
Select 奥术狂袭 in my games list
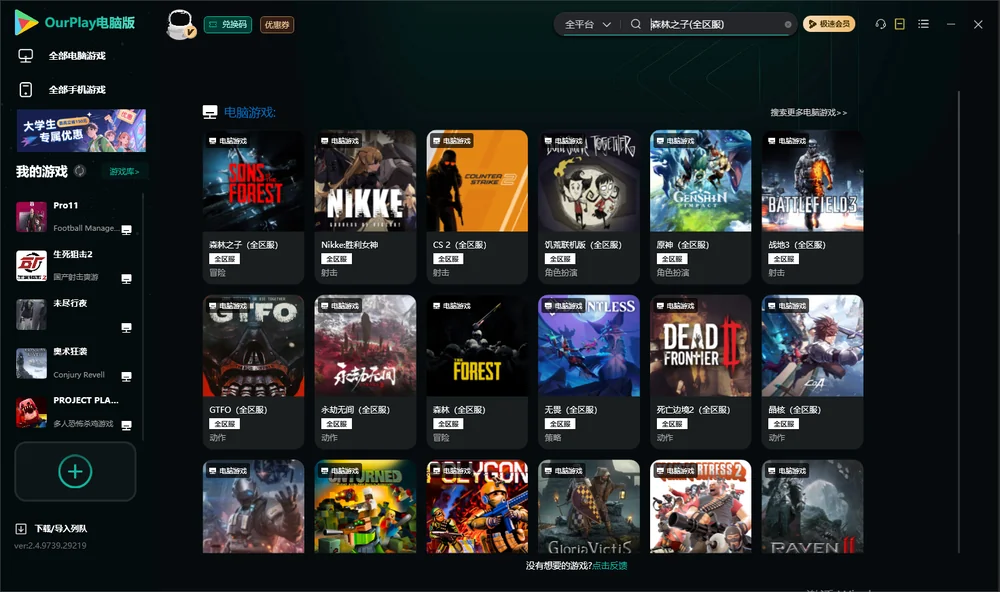[75, 364]
